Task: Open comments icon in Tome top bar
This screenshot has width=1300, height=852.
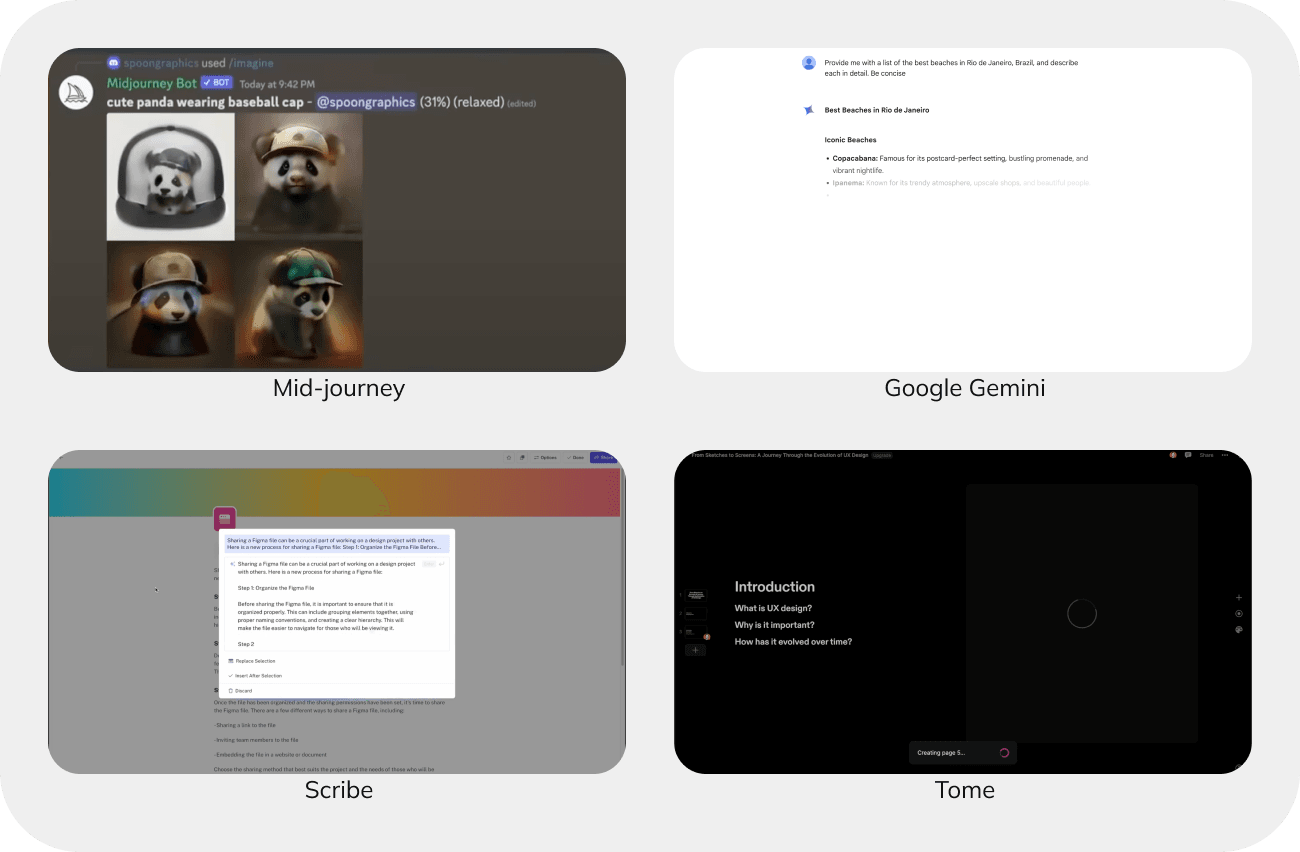Action: pos(1188,455)
